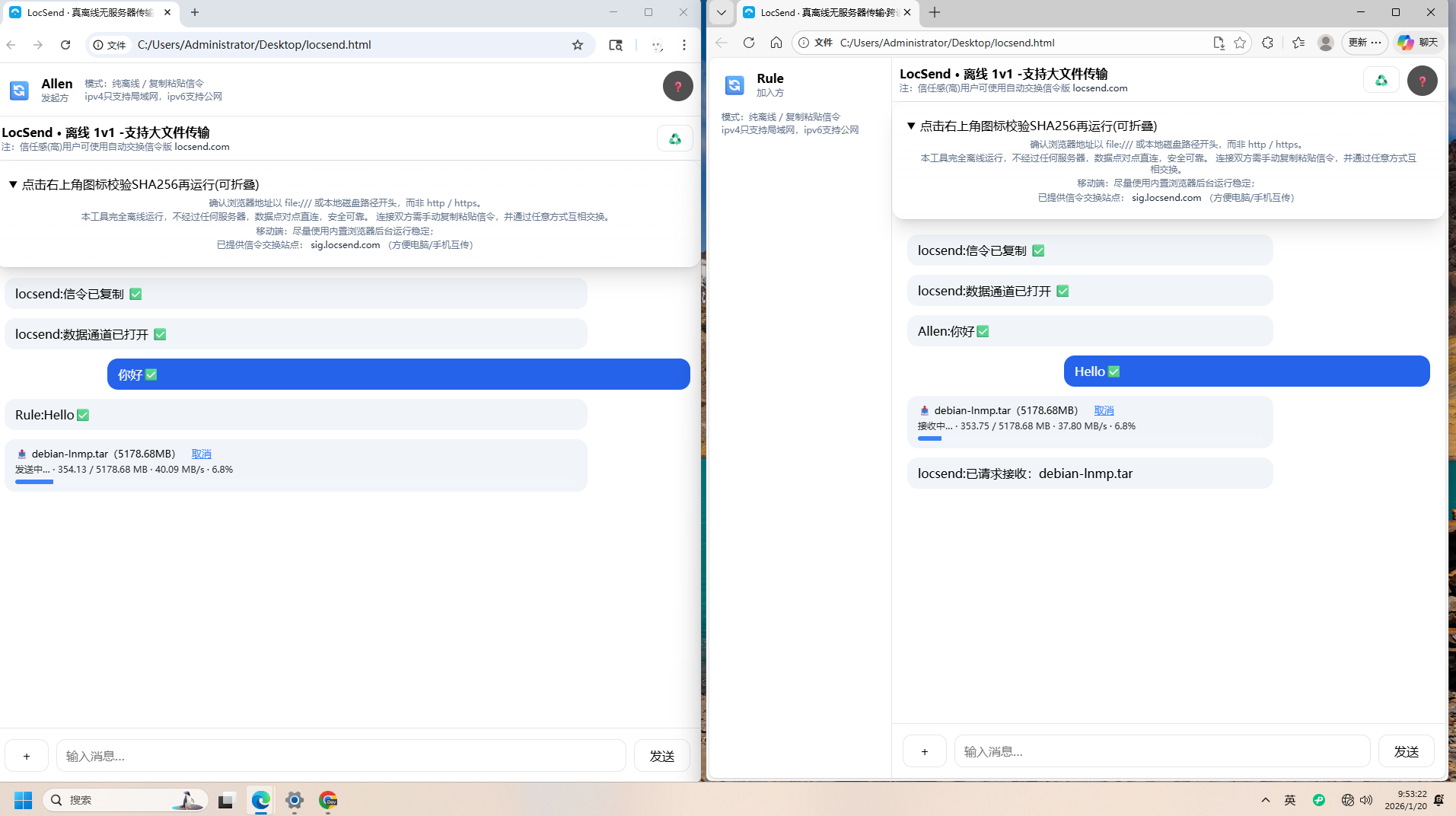
Task: View site info icon in Chrome address bar
Action: coord(98,45)
